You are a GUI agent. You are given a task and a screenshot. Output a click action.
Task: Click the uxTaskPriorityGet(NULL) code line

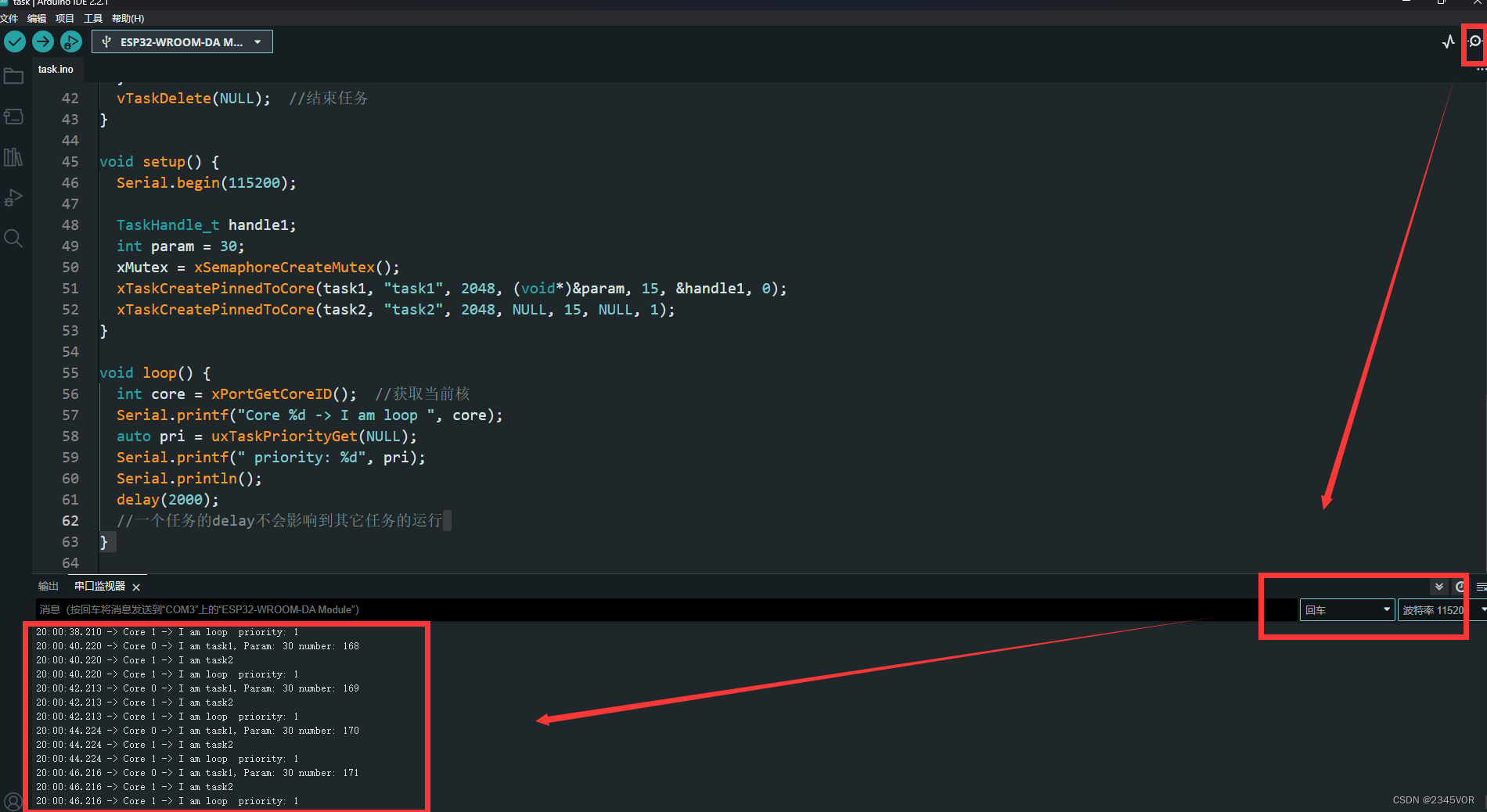point(267,437)
